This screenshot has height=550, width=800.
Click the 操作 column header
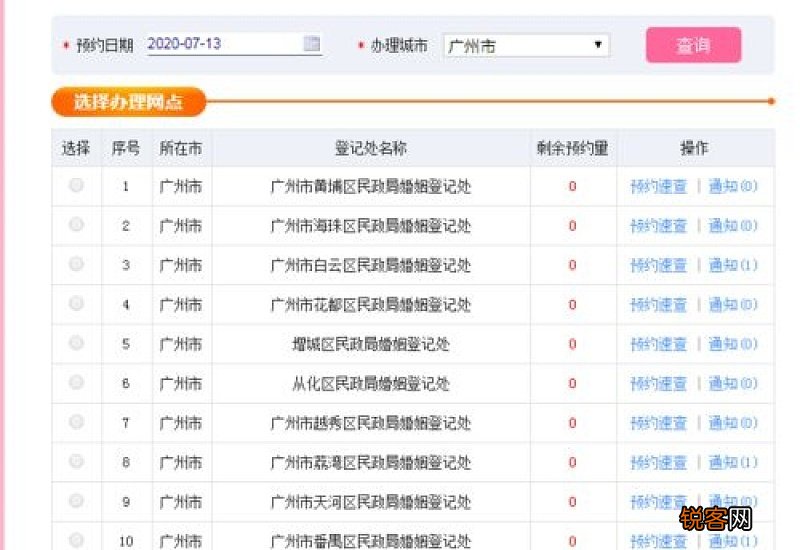(694, 148)
